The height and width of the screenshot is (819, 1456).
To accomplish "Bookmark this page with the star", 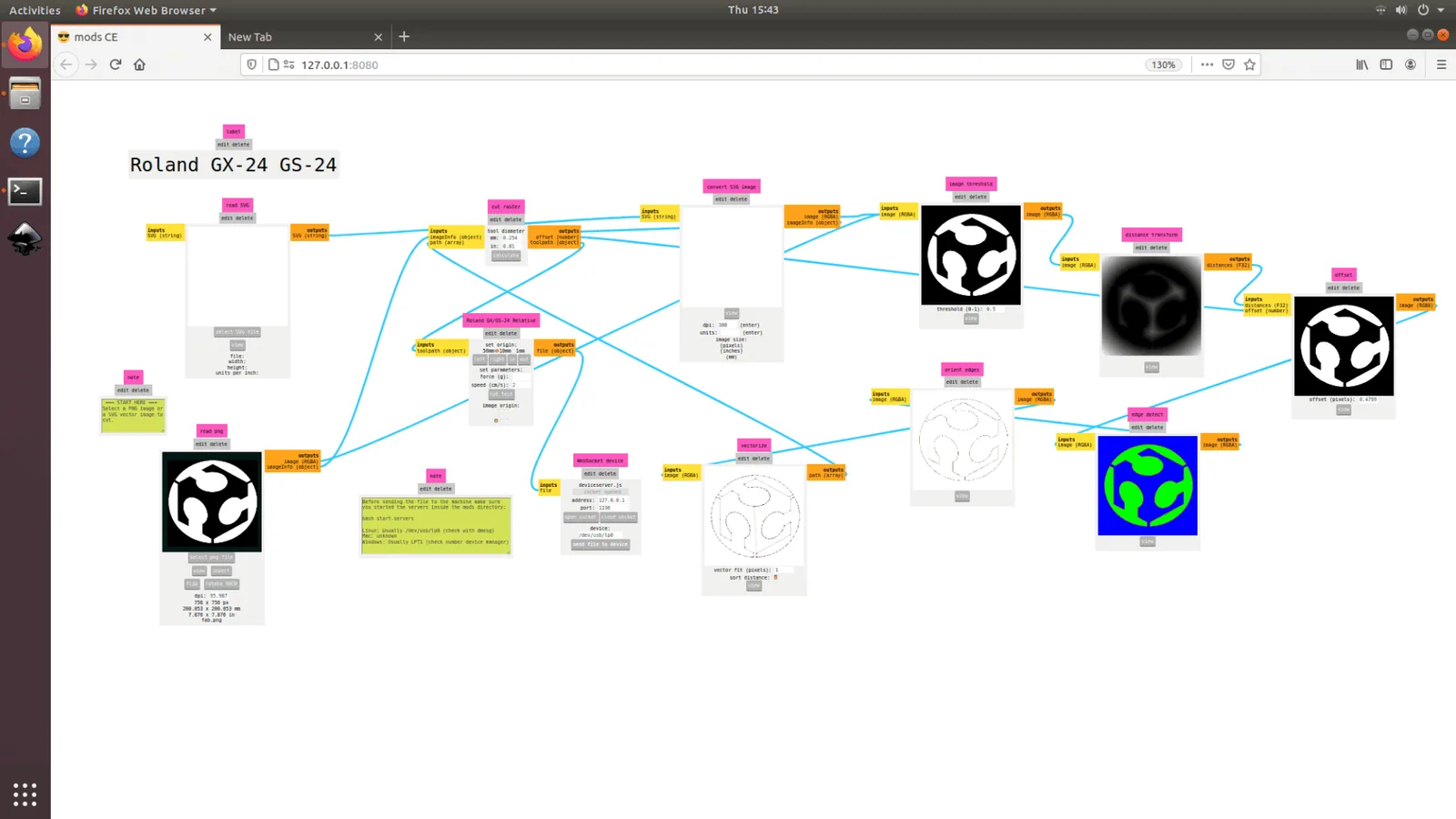I will [x=1249, y=65].
